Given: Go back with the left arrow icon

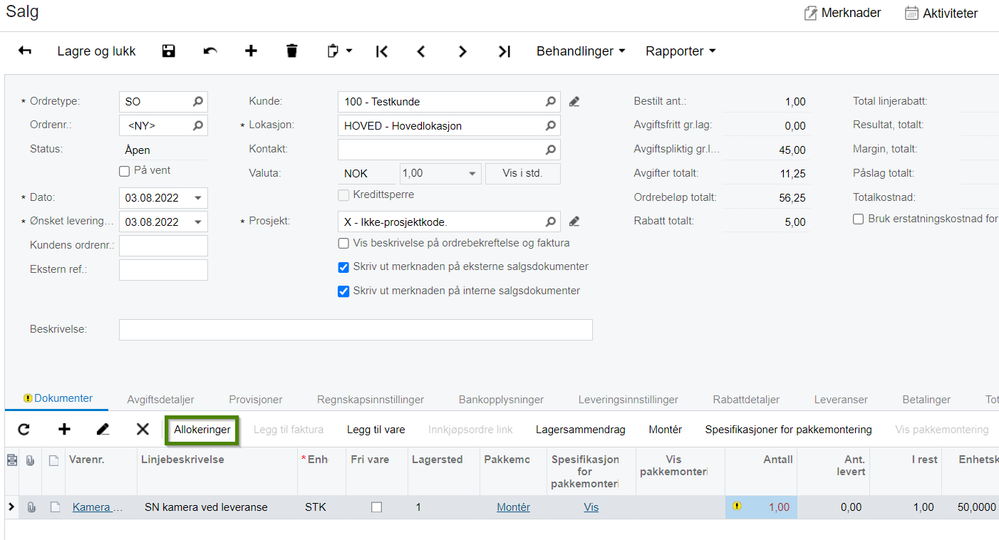Looking at the screenshot, I should point(25,51).
